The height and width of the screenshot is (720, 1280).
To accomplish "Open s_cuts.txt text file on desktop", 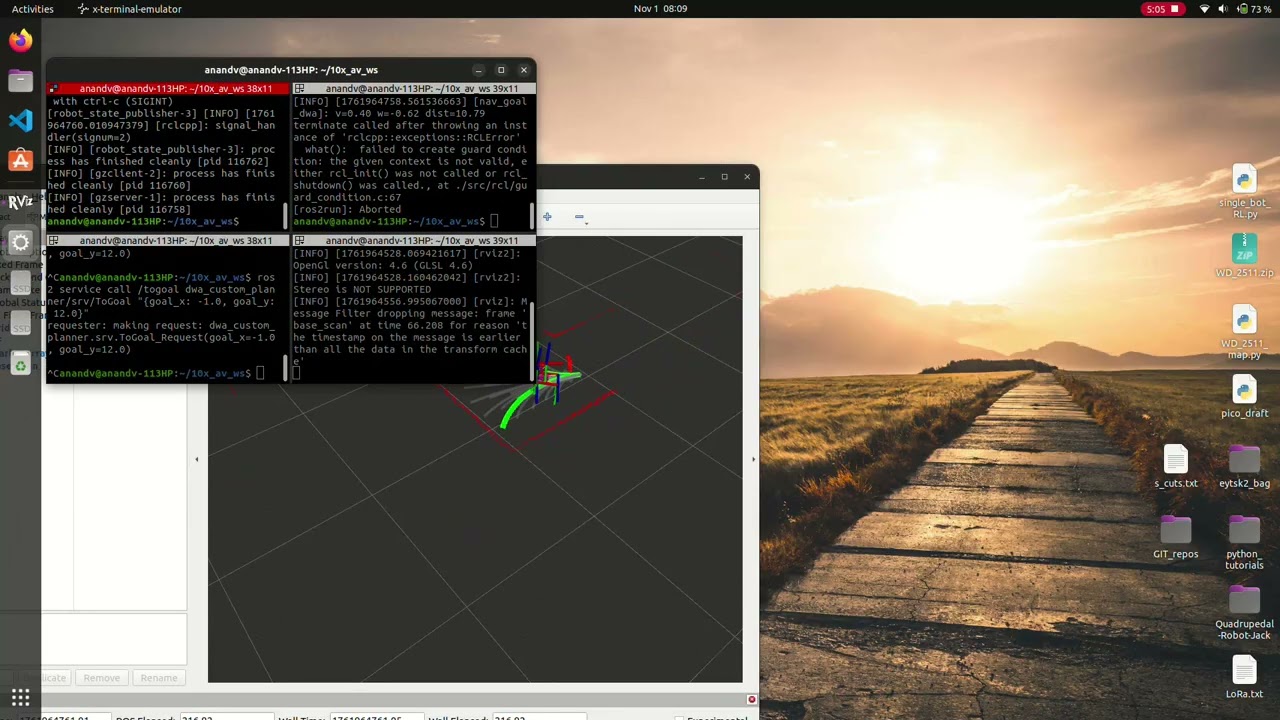I will 1175,467.
